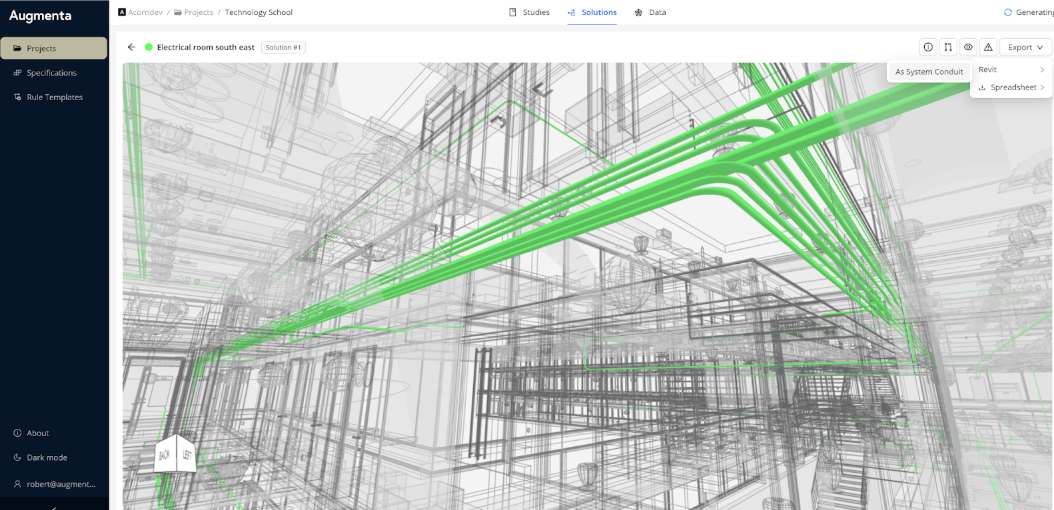Open Specifications in the sidebar

[x=51, y=73]
